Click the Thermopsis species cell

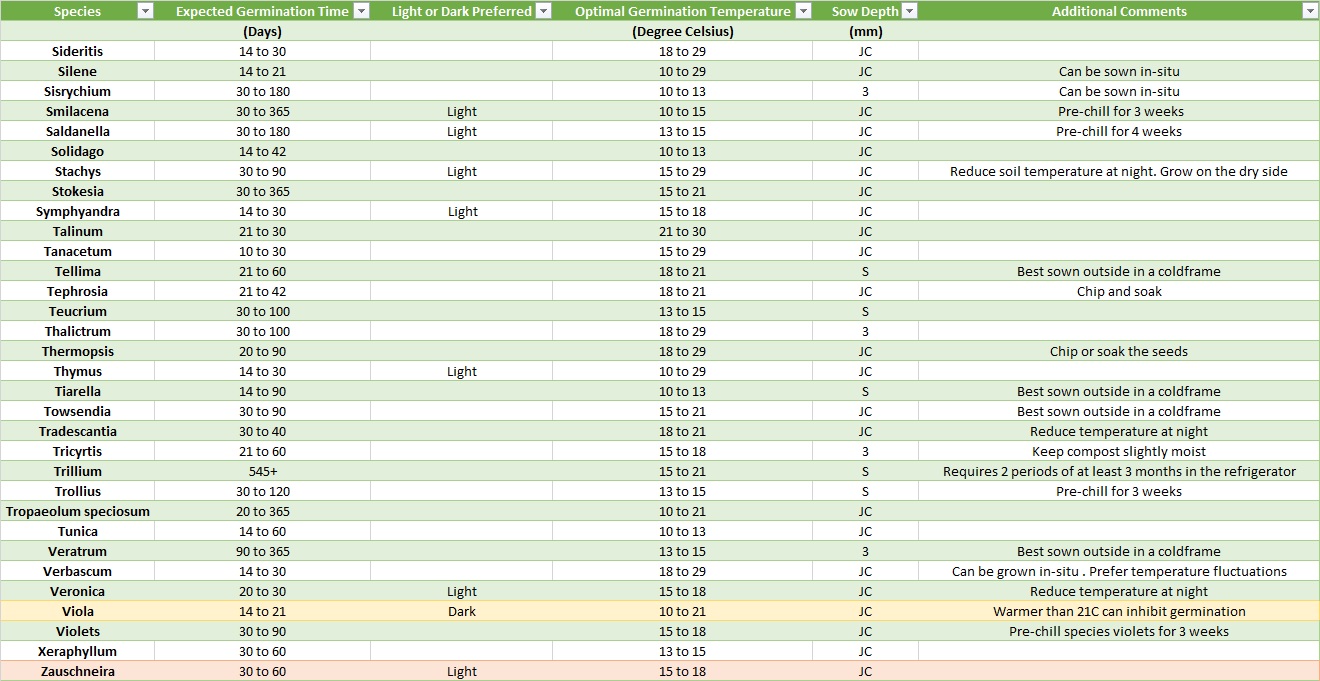coord(77,351)
